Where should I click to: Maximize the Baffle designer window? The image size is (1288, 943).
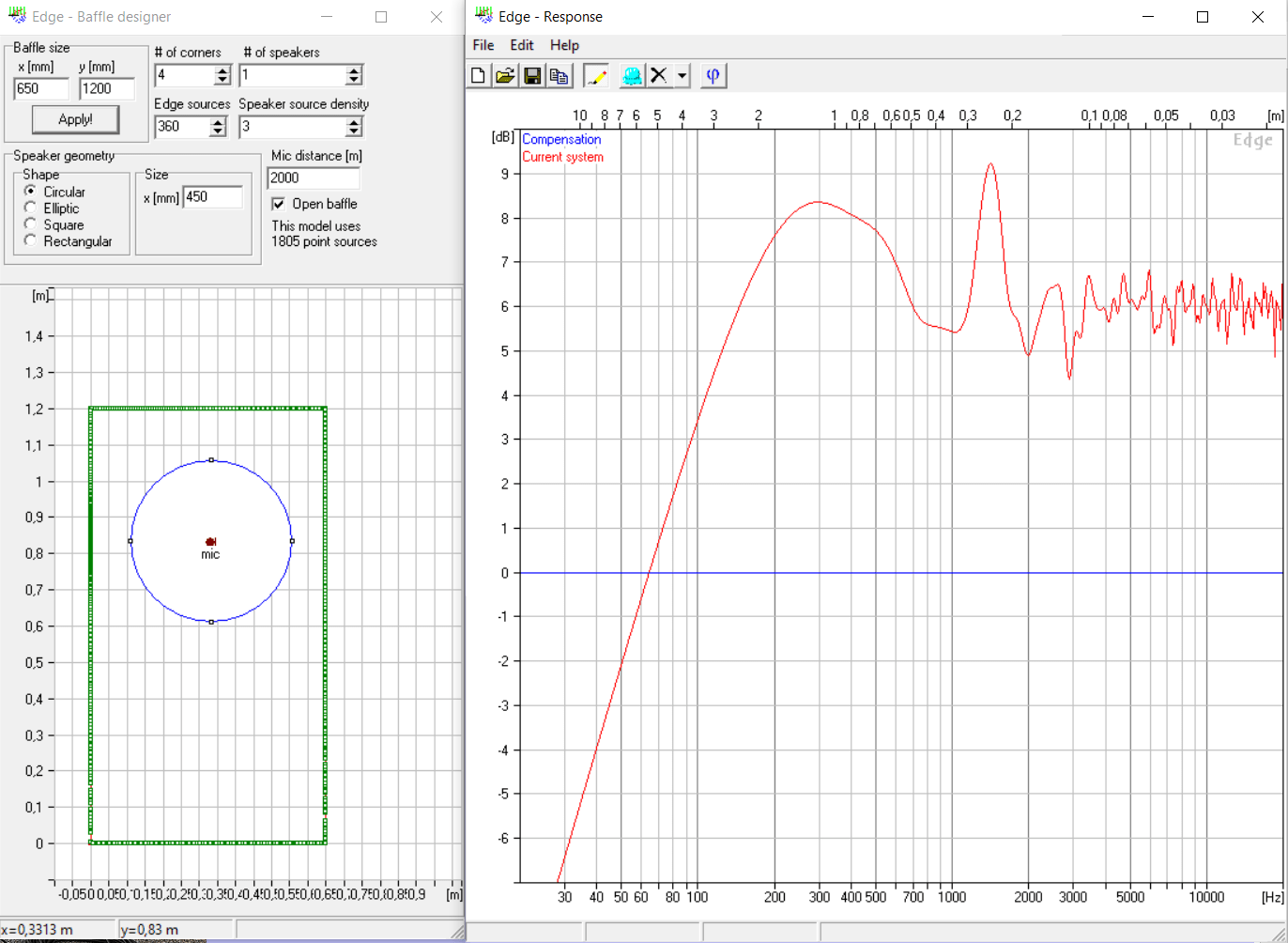381,17
